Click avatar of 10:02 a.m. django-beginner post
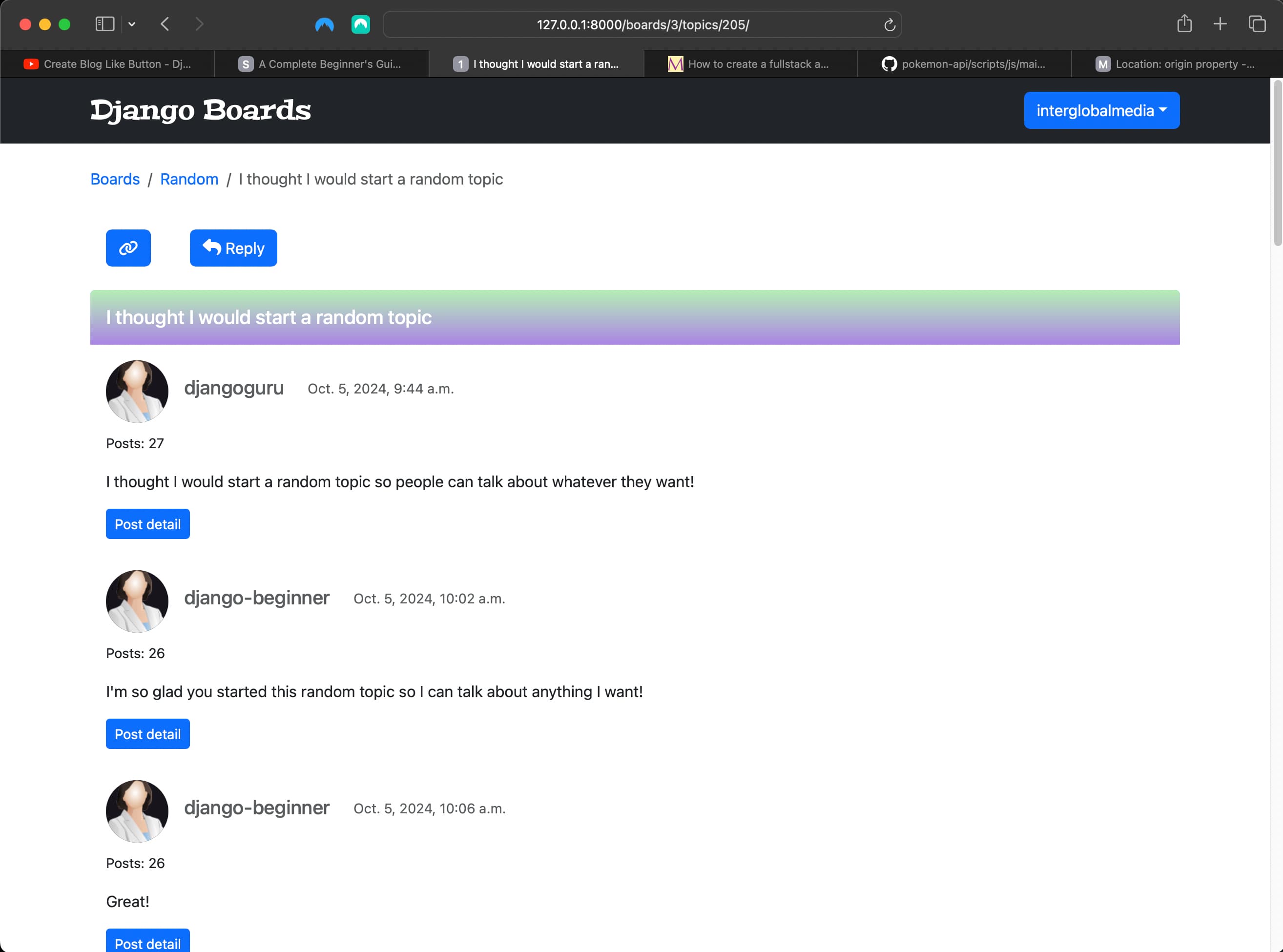1283x952 pixels. (137, 601)
